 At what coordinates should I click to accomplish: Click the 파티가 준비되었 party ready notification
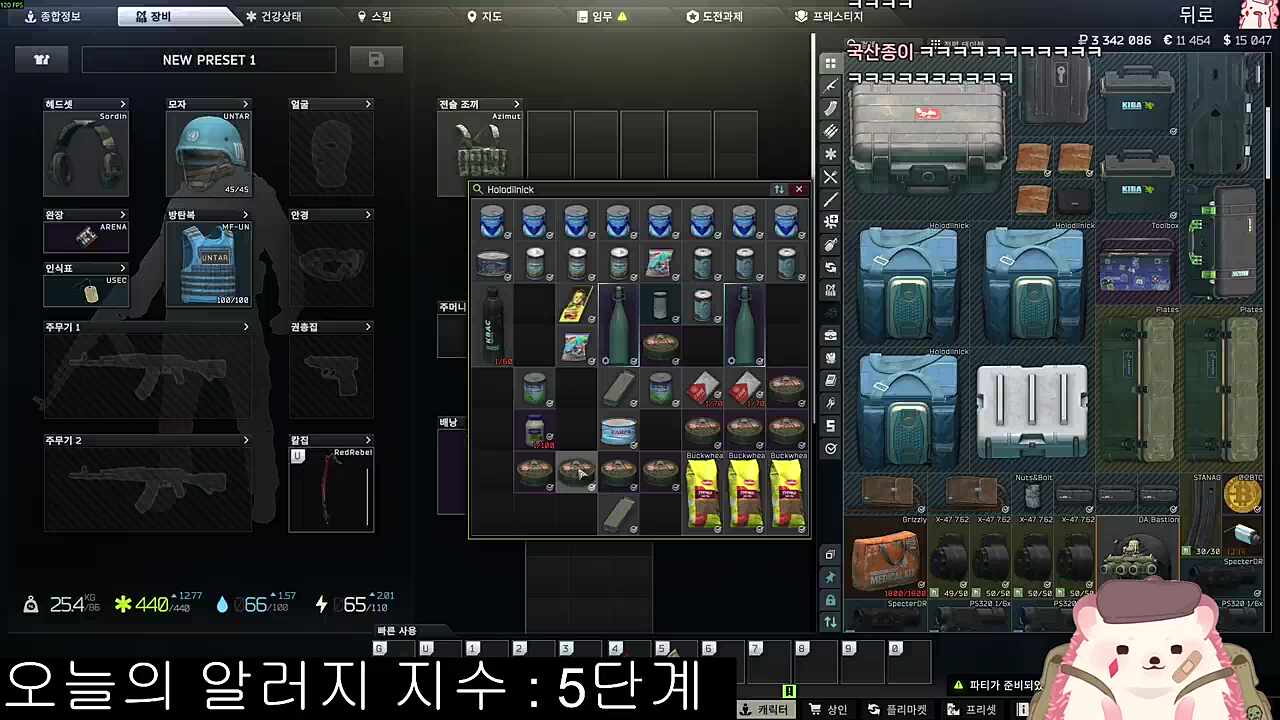(x=998, y=685)
